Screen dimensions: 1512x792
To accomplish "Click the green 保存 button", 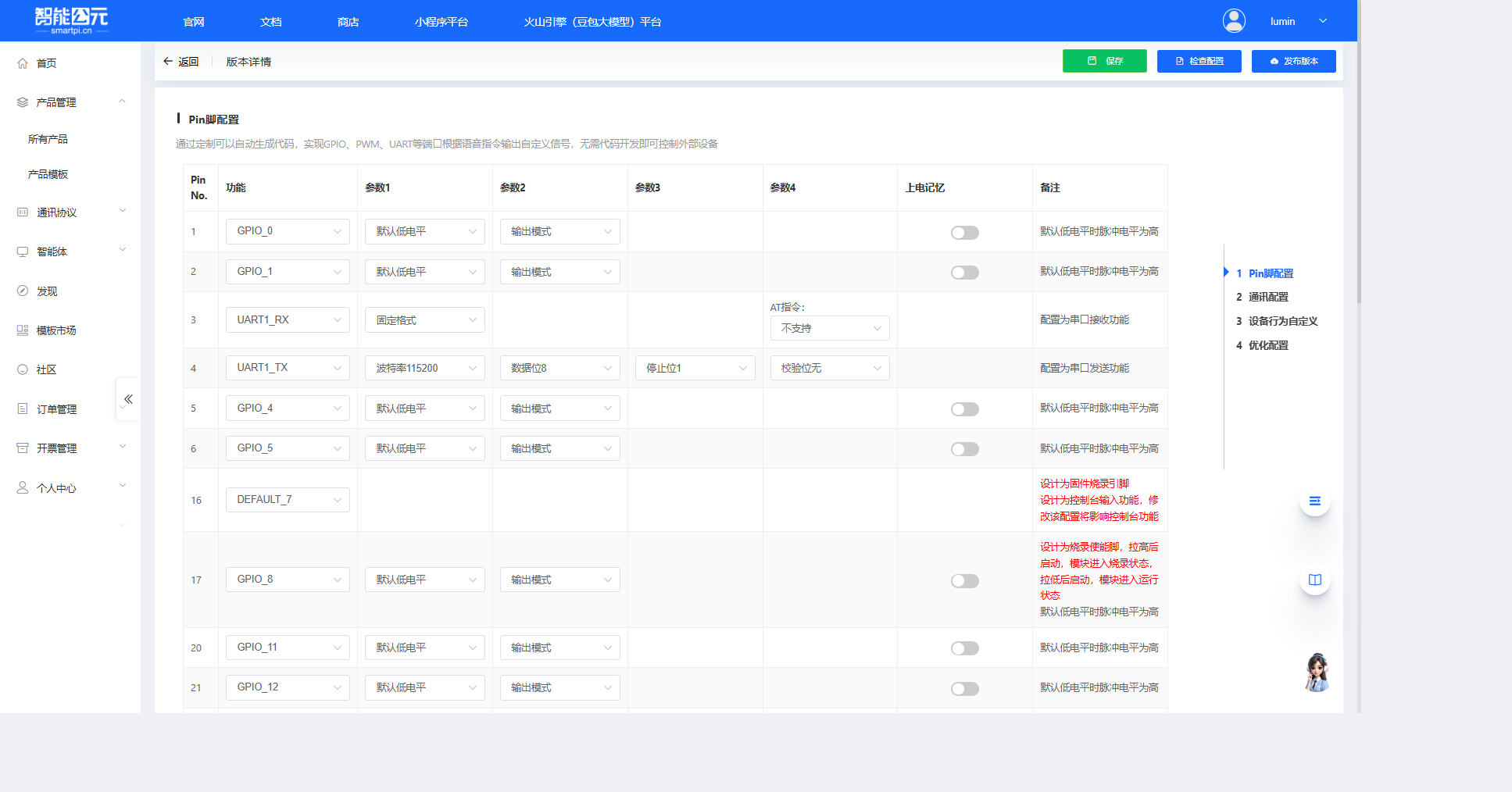I will coord(1104,61).
